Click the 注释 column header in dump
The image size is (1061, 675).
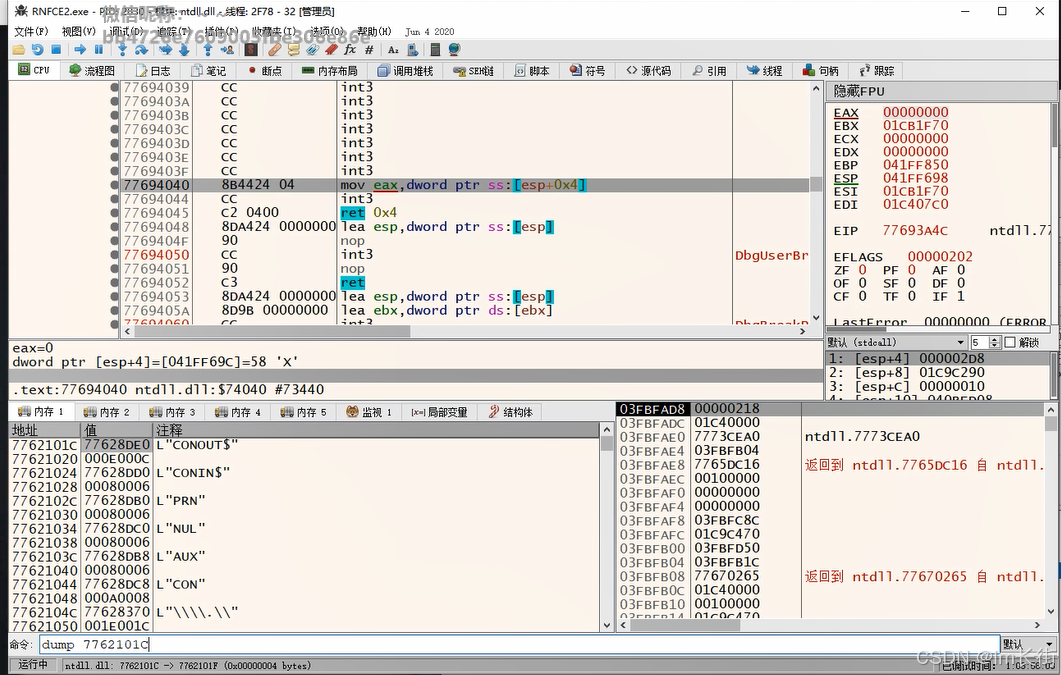coord(376,430)
